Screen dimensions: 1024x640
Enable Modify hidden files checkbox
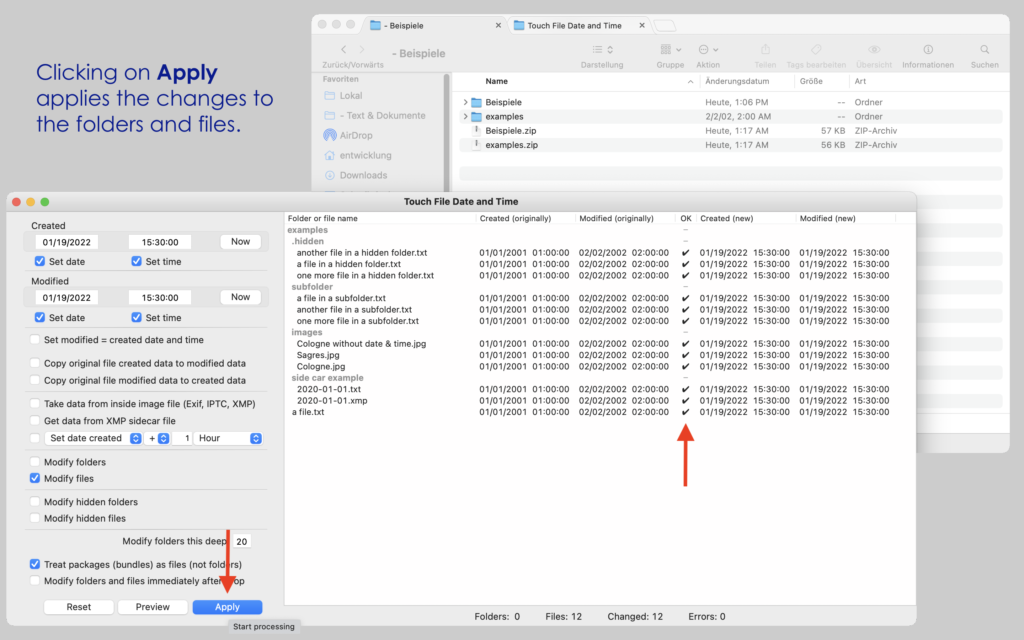pos(35,518)
